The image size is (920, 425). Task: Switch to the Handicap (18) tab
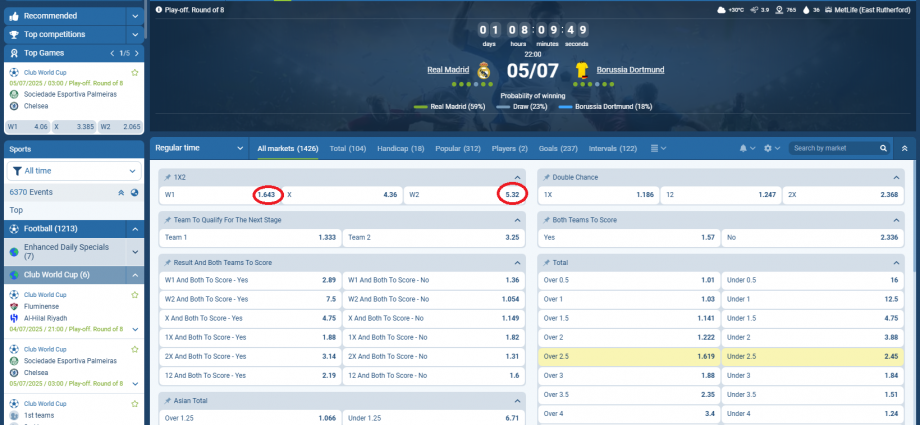(x=401, y=149)
